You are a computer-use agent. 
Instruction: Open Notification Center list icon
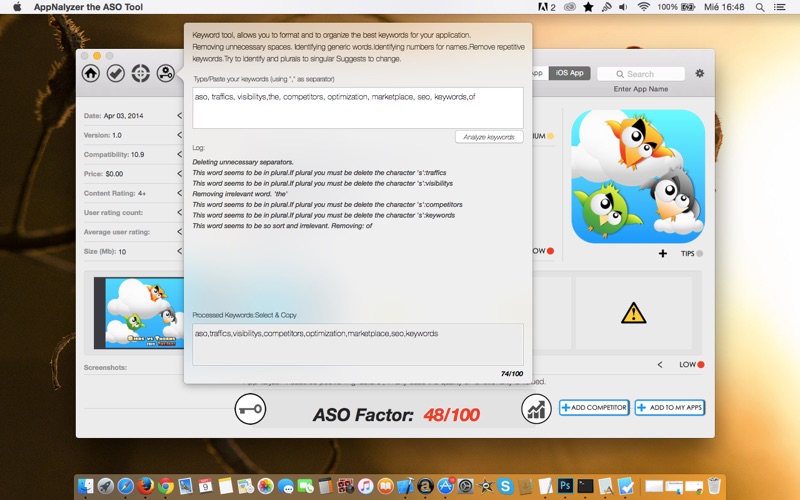780,7
